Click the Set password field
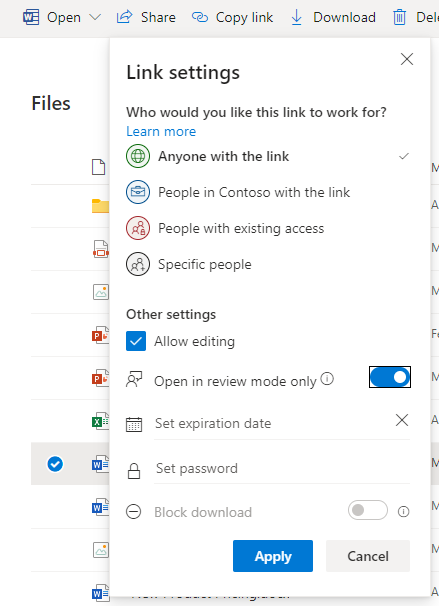 (282, 468)
